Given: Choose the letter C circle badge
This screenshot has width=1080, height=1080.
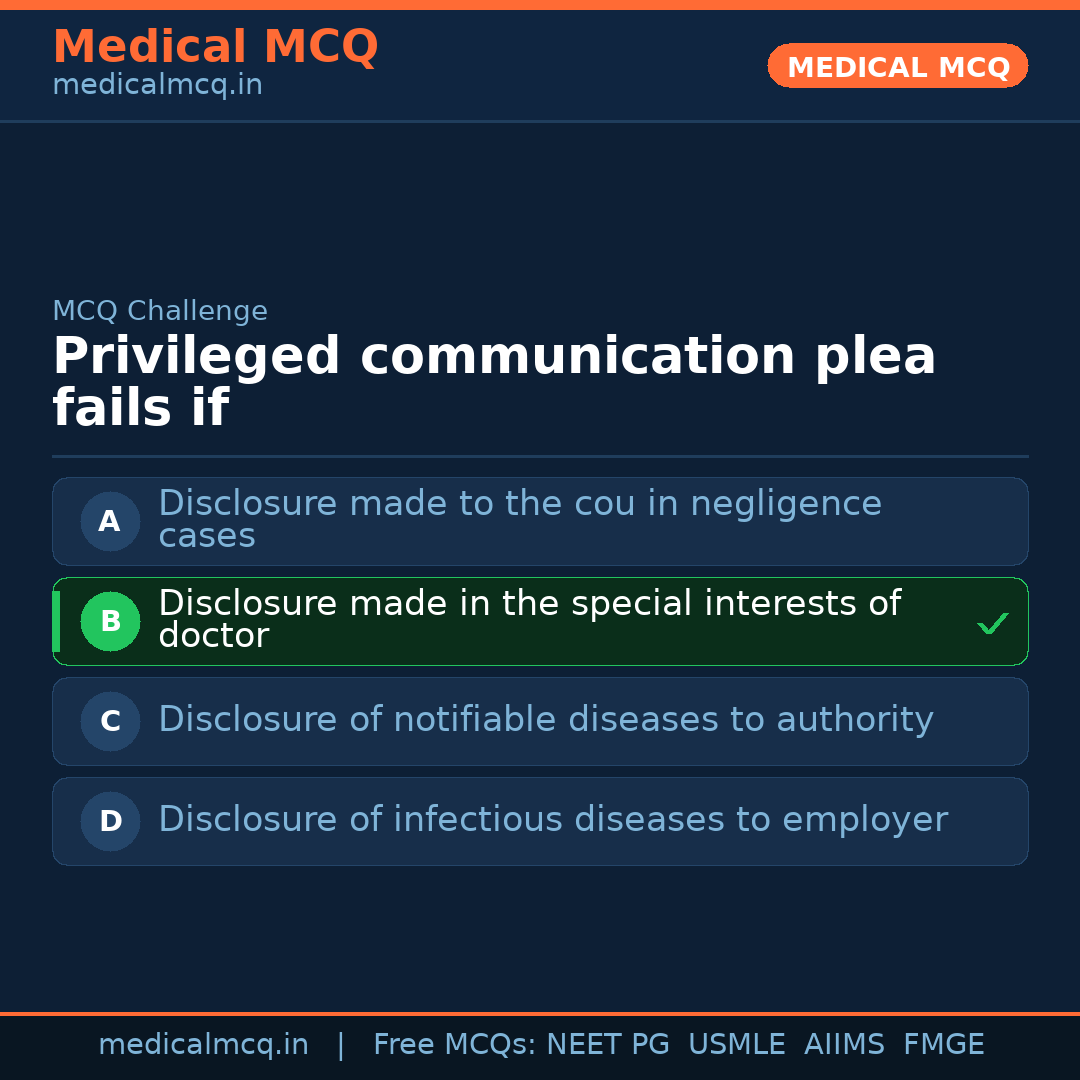Looking at the screenshot, I should pos(110,721).
